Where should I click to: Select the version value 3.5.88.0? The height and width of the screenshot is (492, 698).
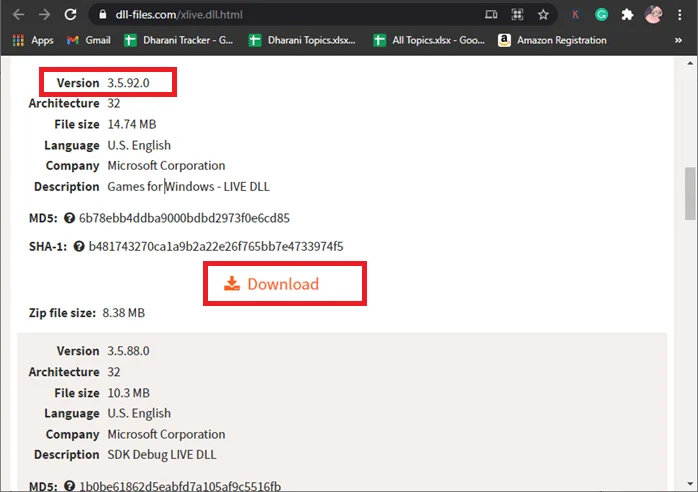coord(128,351)
